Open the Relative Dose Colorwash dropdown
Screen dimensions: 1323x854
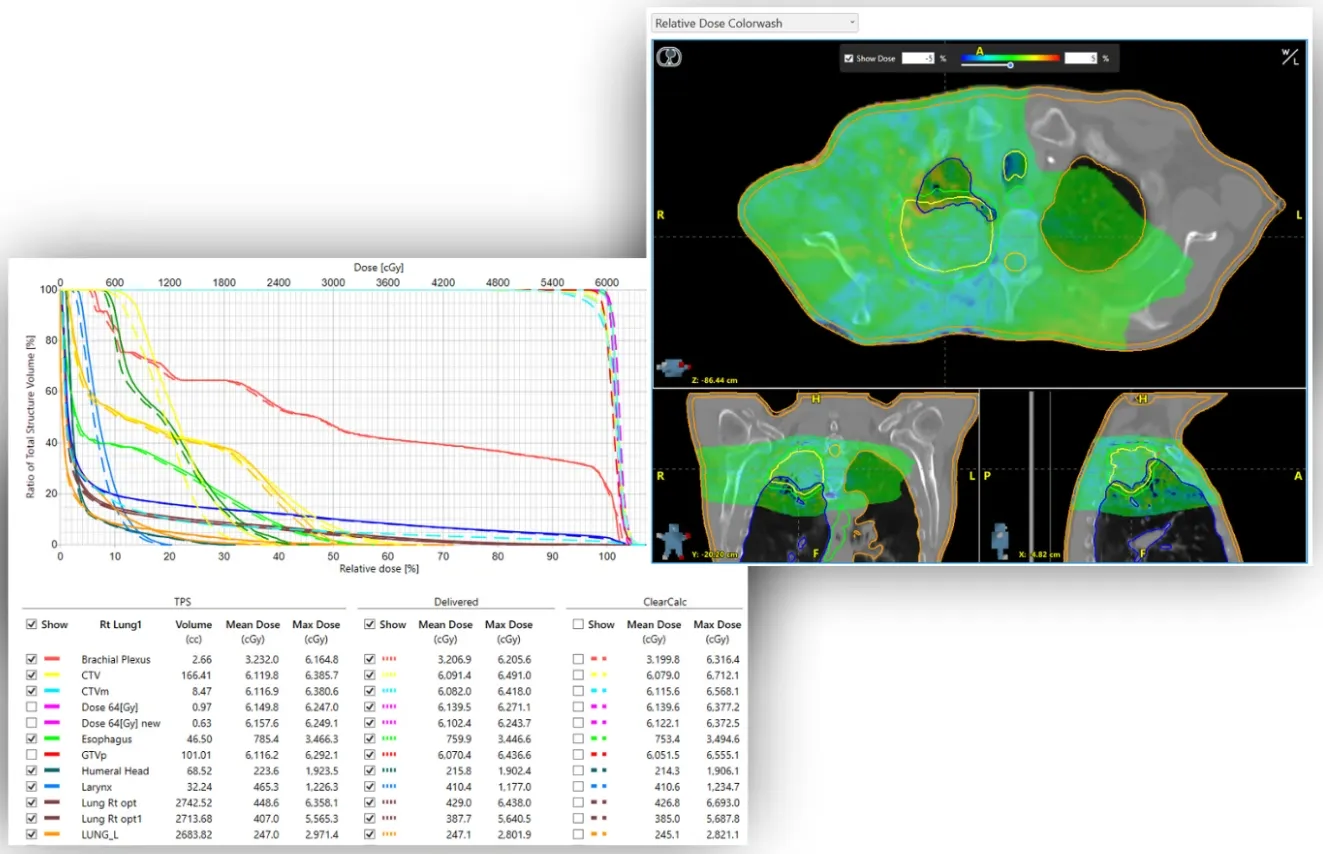tap(753, 22)
